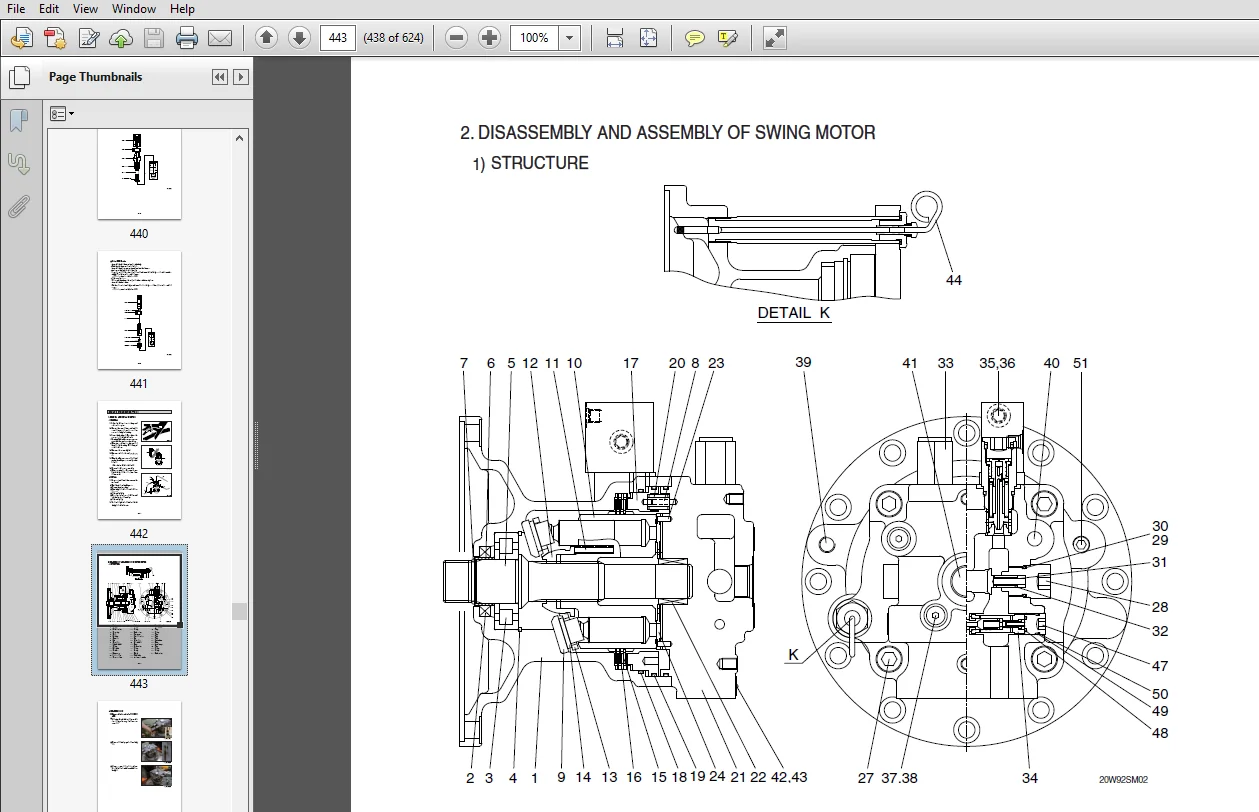Add a sticky note comment
Screen dimensions: 1259x812
point(694,38)
